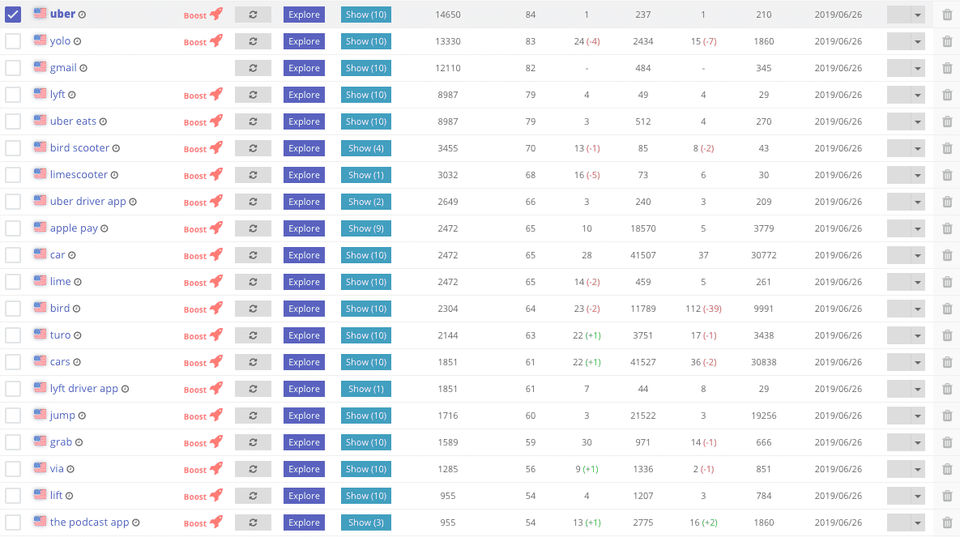Boost the yolo keyword

203,41
